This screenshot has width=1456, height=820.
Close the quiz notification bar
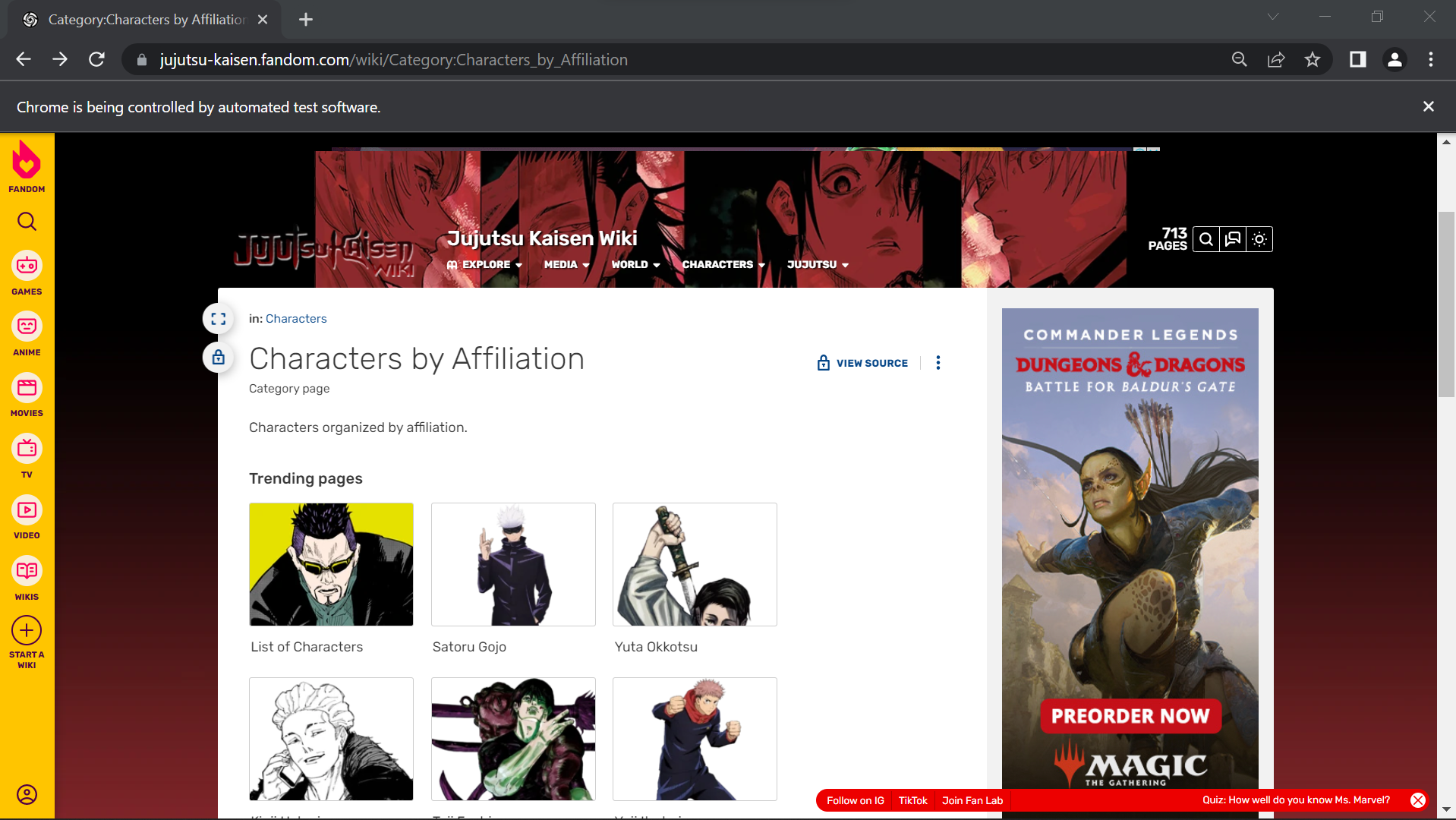point(1417,800)
